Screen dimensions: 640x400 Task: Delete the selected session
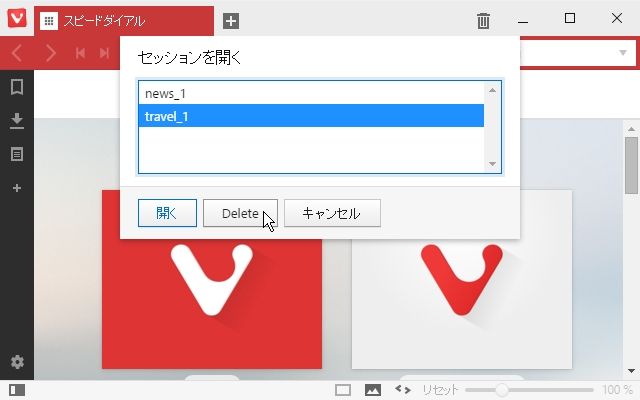[x=240, y=213]
